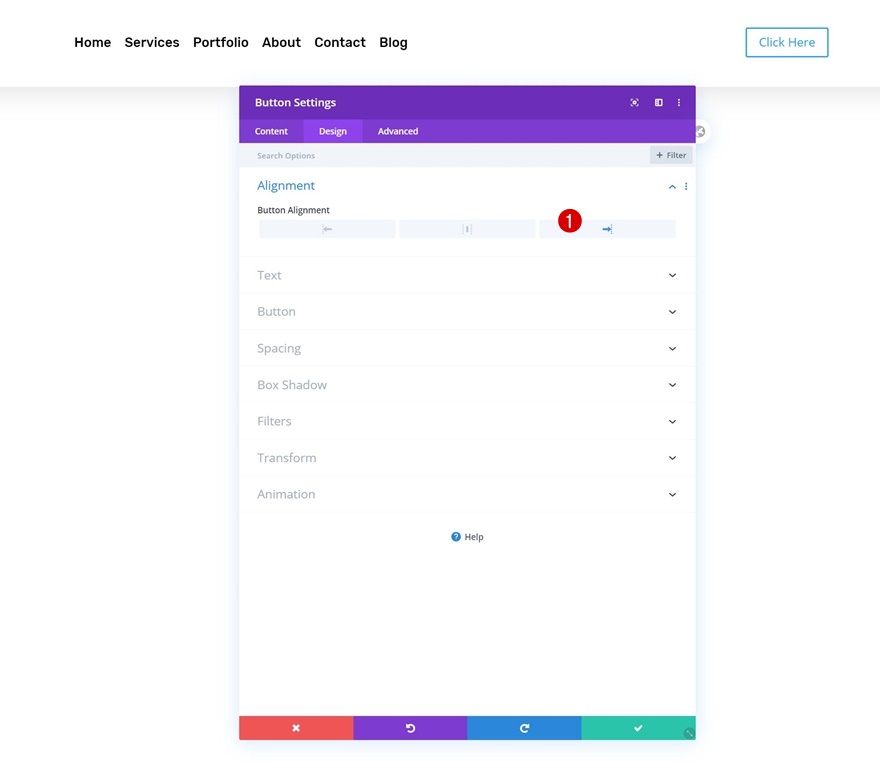The width and height of the screenshot is (880, 776).
Task: Click the expand modal fullscreen icon
Action: point(634,103)
